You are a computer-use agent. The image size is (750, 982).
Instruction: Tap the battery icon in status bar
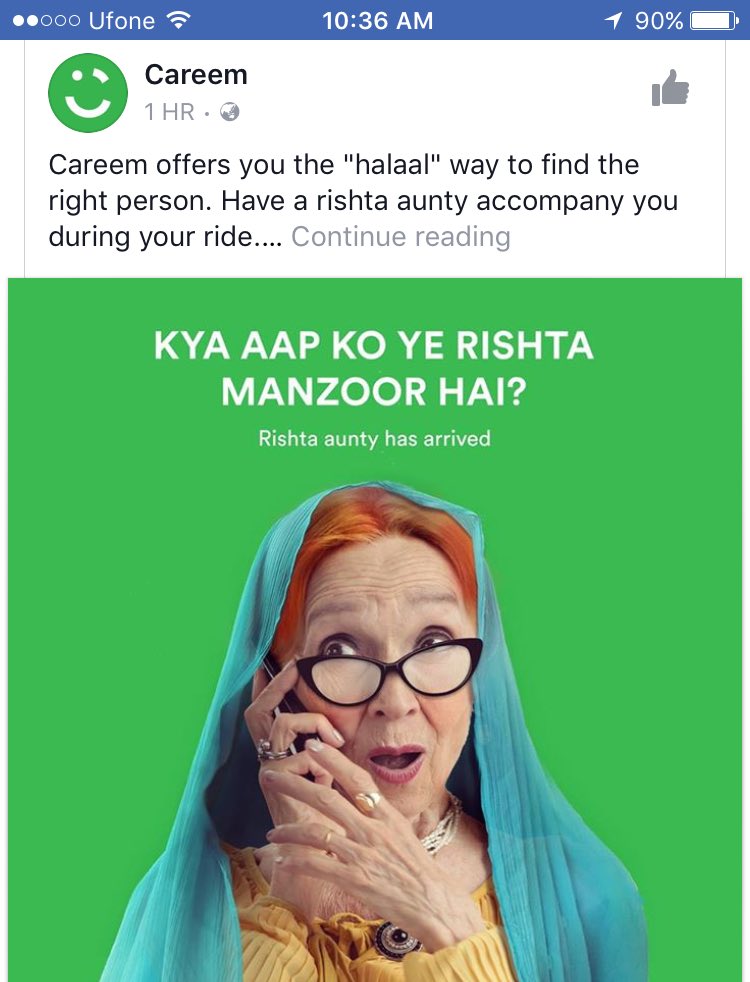pos(714,21)
